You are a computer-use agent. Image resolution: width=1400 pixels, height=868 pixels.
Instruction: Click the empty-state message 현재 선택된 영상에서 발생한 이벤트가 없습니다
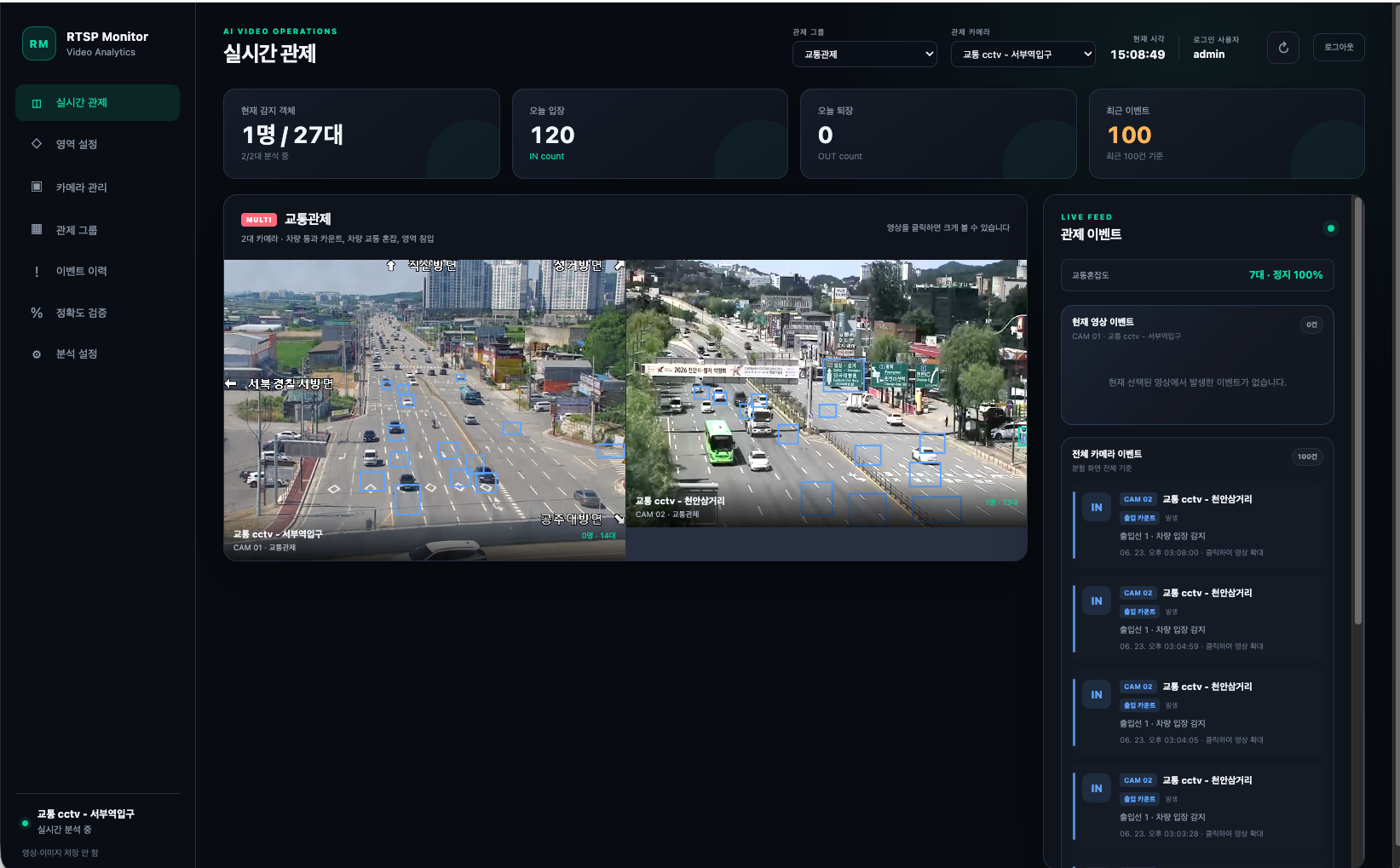(1197, 382)
